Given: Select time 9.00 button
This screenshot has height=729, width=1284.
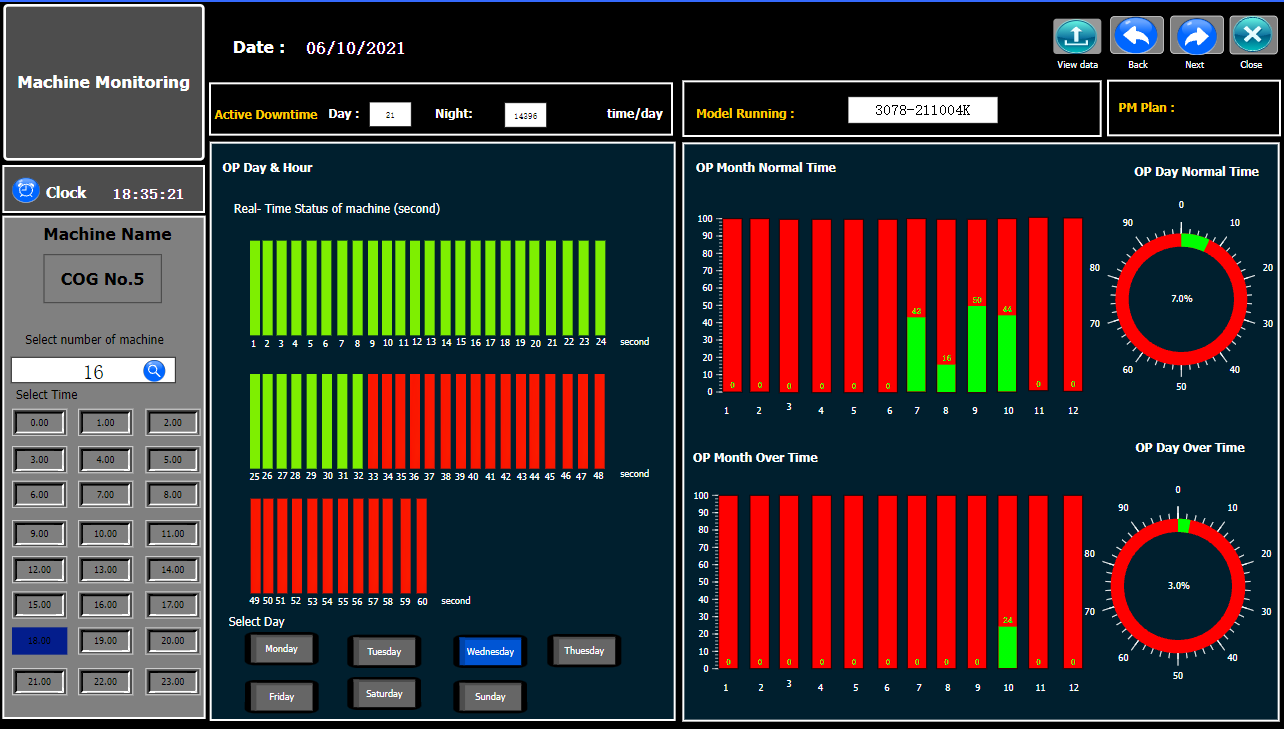Looking at the screenshot, I should (39, 534).
